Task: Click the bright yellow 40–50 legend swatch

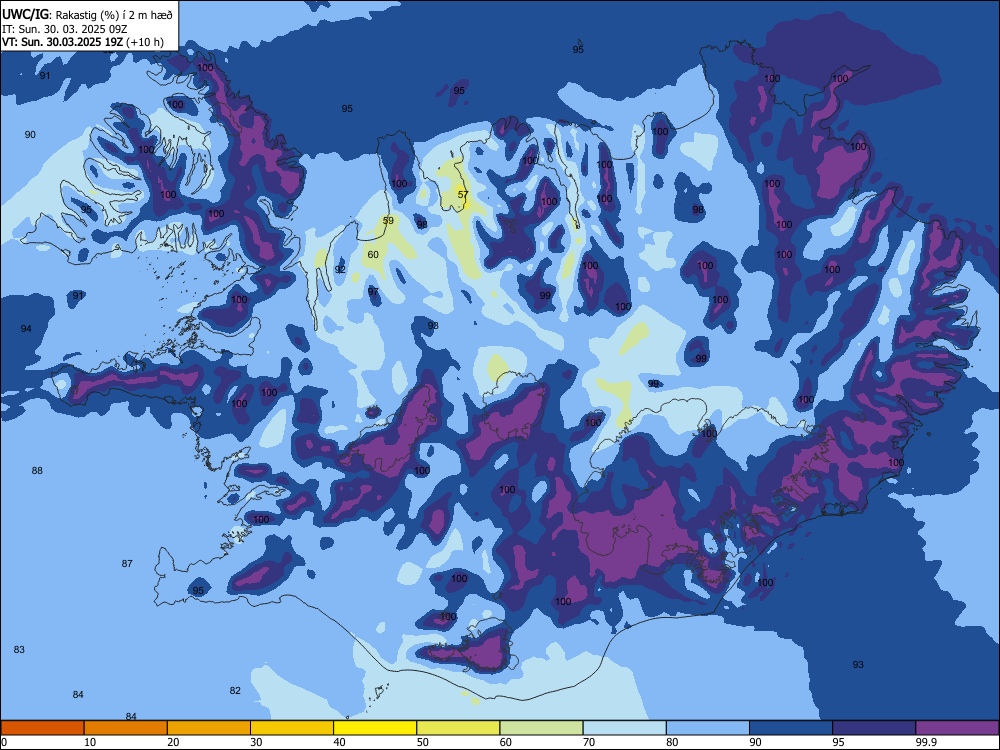Action: pos(375,728)
